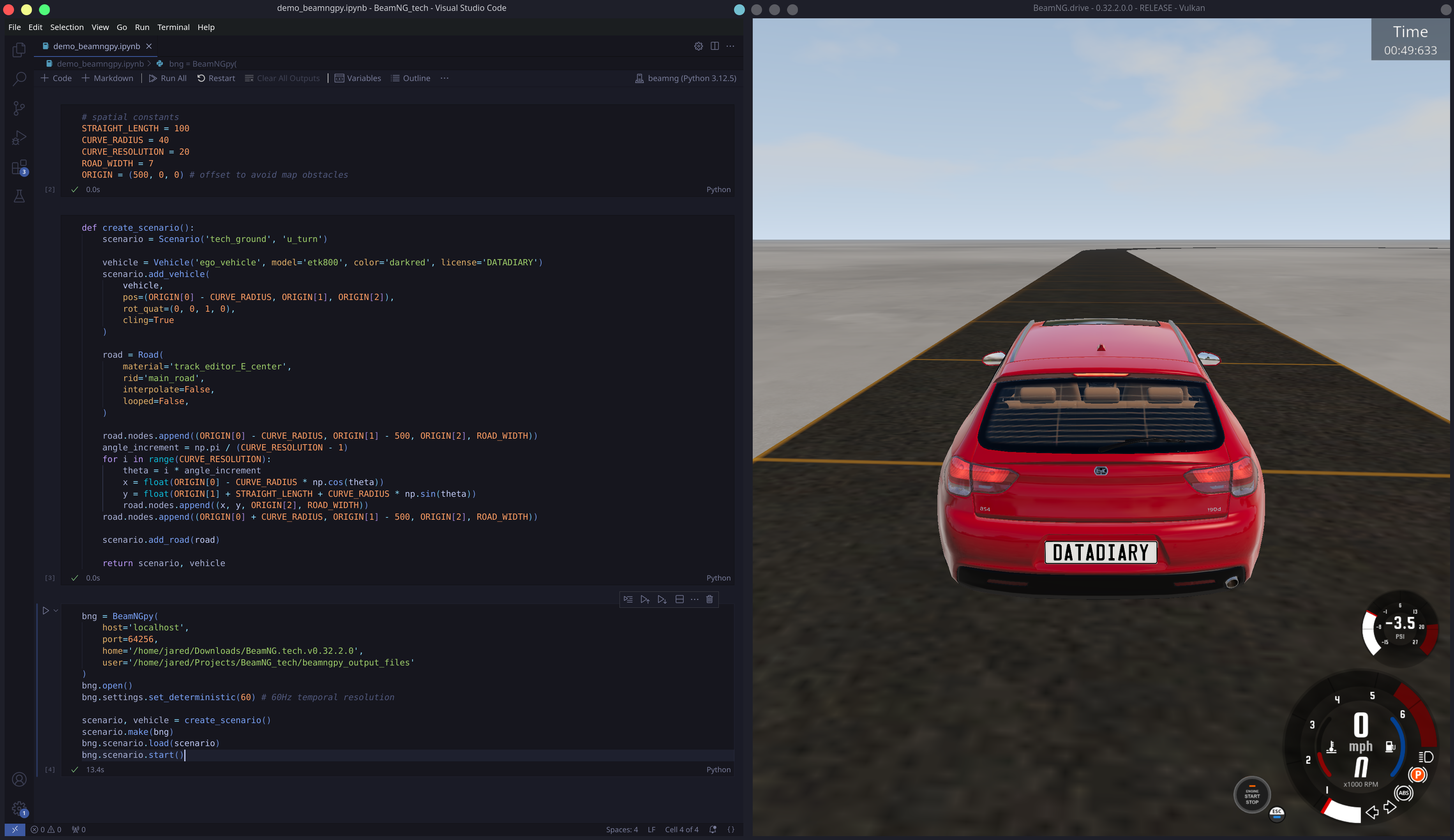This screenshot has width=1454, height=840.
Task: Click the Add Code cell button
Action: pyautogui.click(x=56, y=77)
